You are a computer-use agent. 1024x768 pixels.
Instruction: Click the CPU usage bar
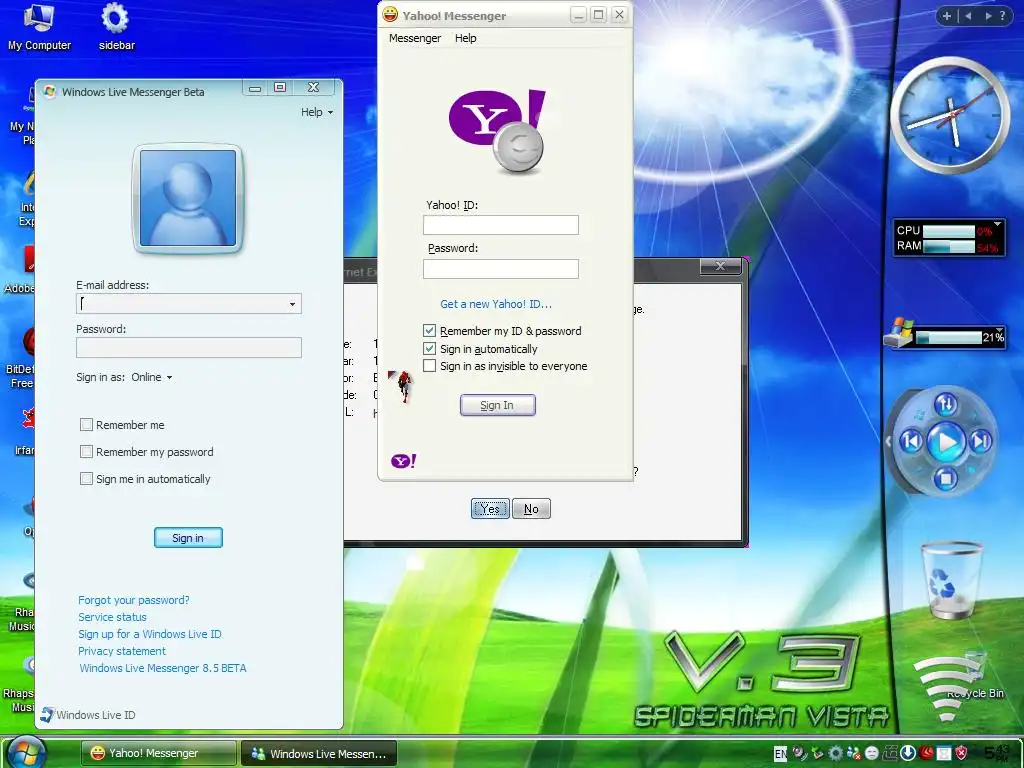(949, 231)
